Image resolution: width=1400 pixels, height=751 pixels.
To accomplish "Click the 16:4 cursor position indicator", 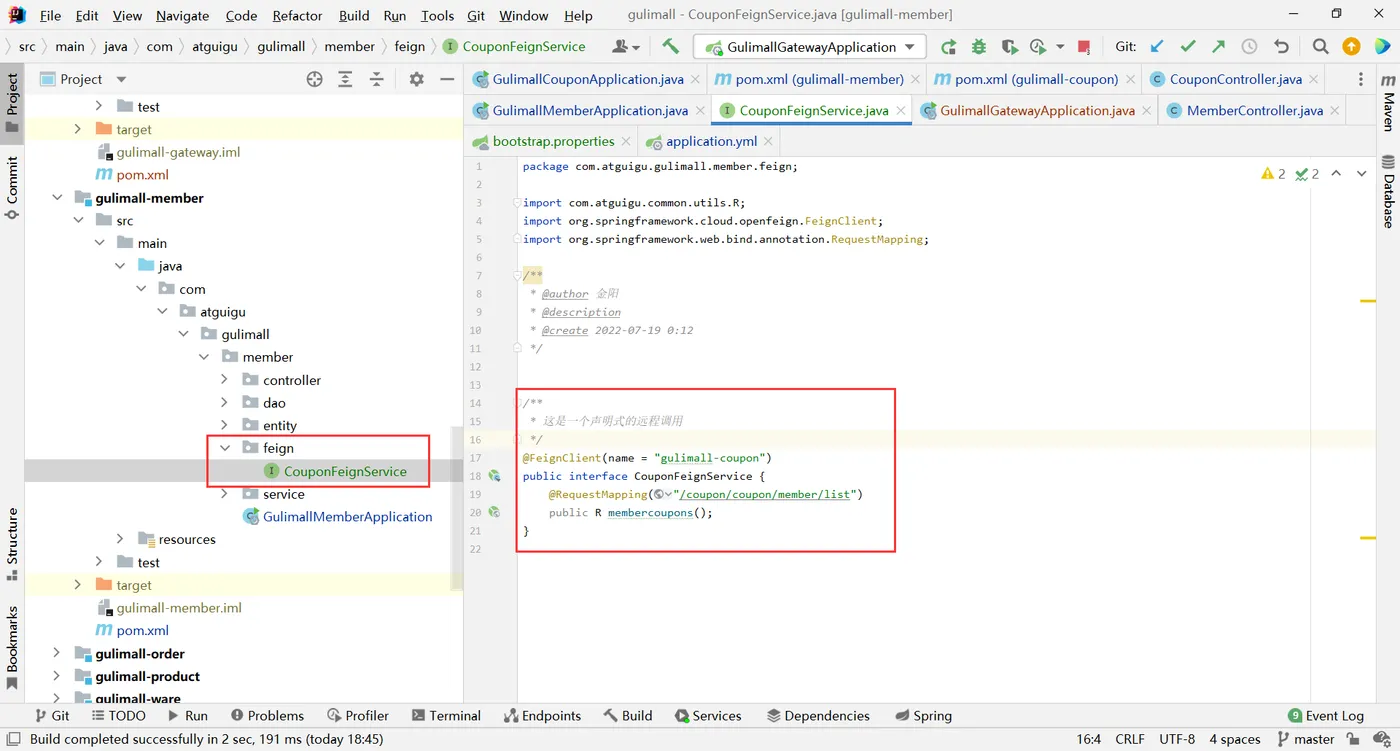I will tap(1088, 739).
